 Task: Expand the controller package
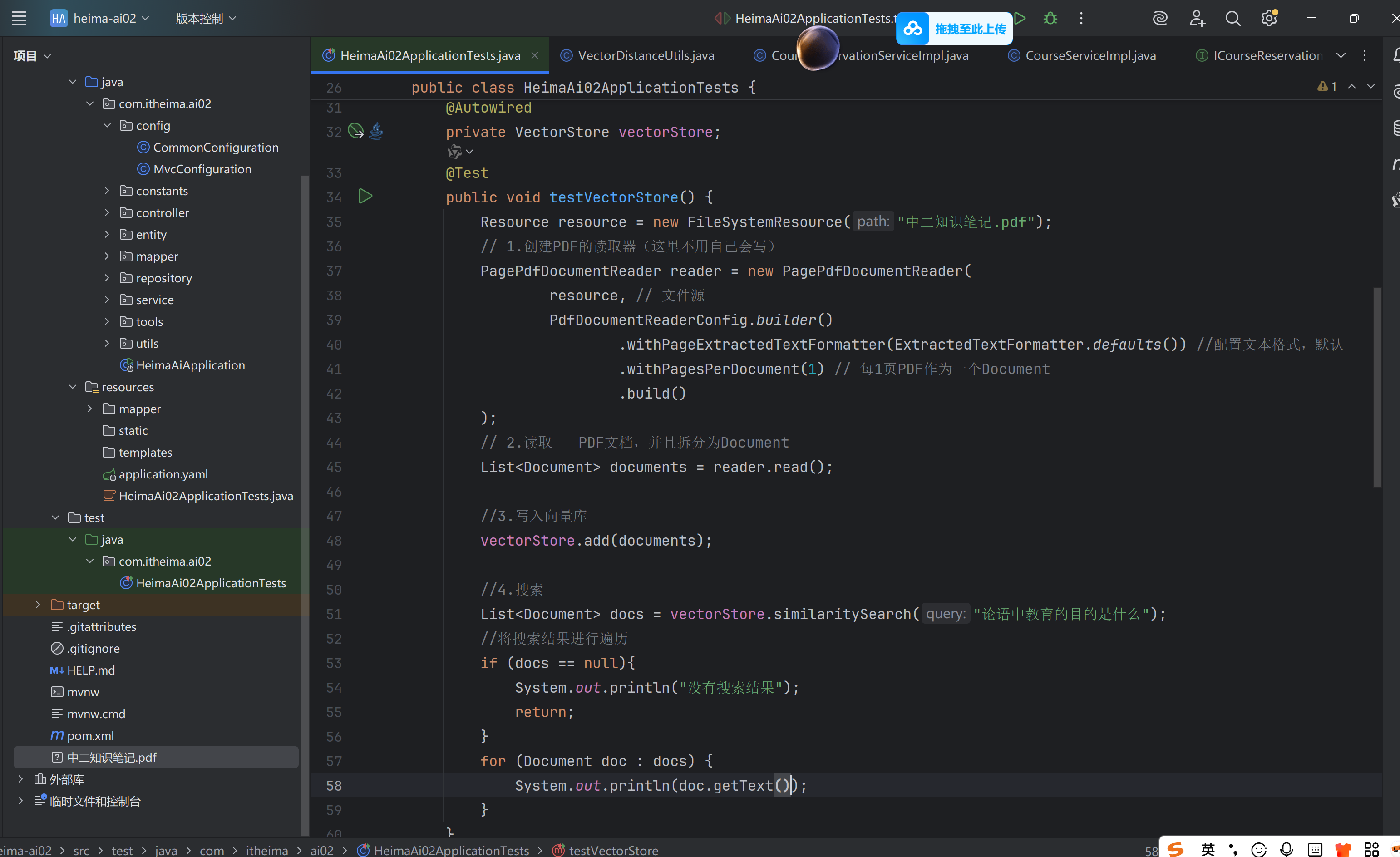click(107, 212)
